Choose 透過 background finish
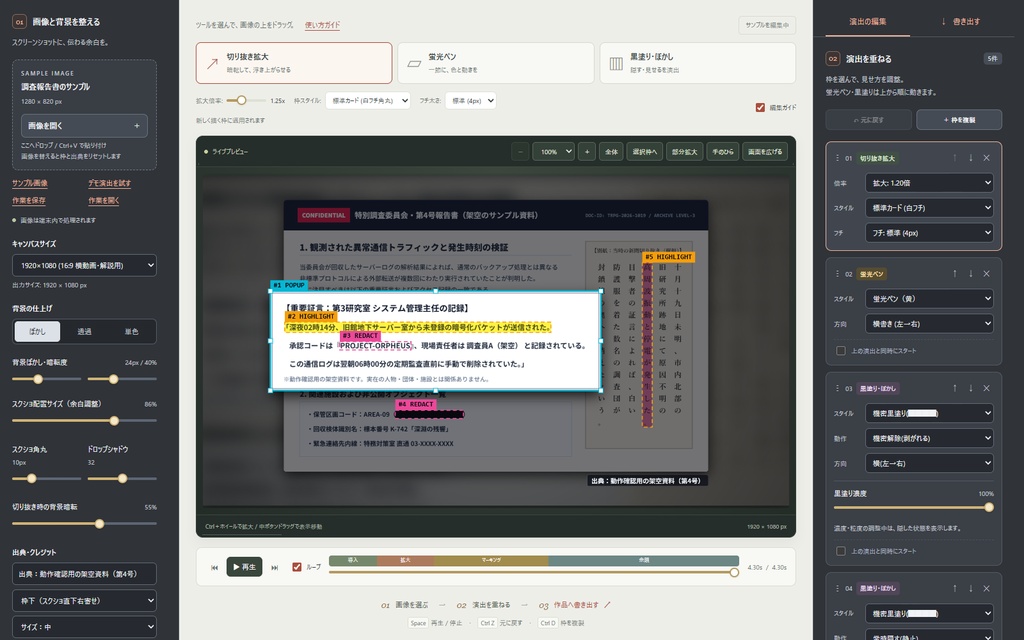Image resolution: width=1024 pixels, height=640 pixels. click(84, 332)
